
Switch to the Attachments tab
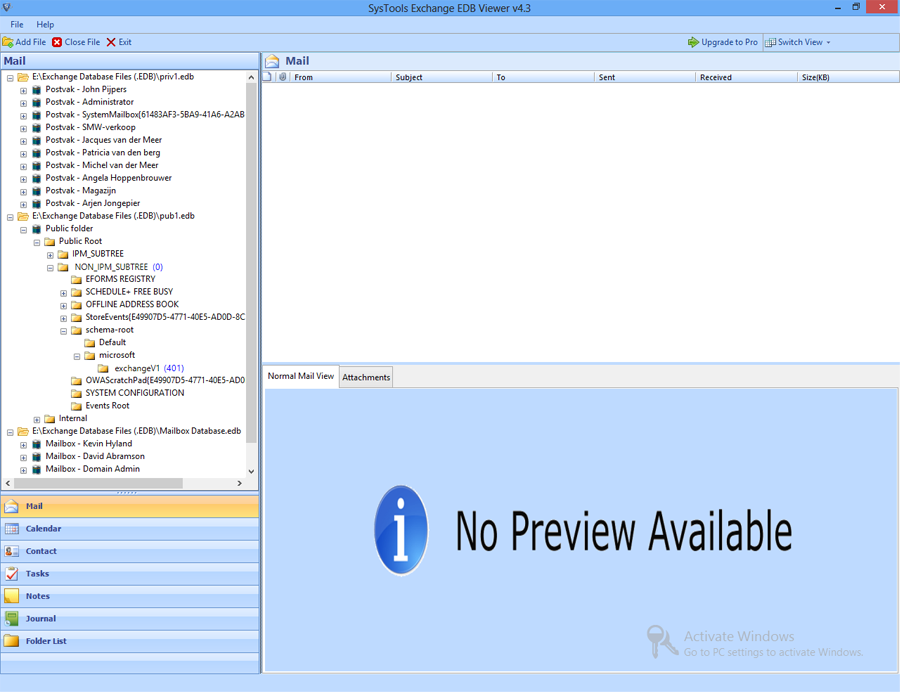(x=366, y=377)
